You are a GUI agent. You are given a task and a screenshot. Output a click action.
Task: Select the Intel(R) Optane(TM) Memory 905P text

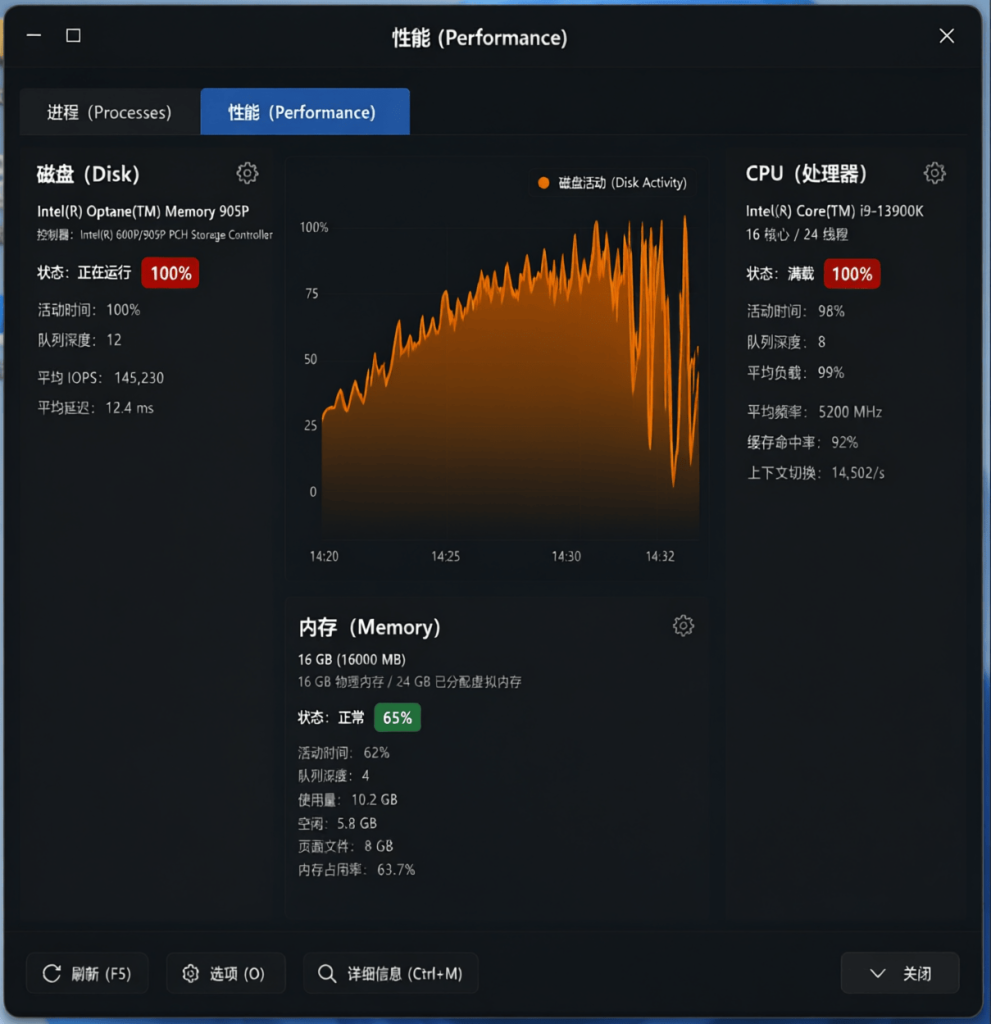(143, 212)
